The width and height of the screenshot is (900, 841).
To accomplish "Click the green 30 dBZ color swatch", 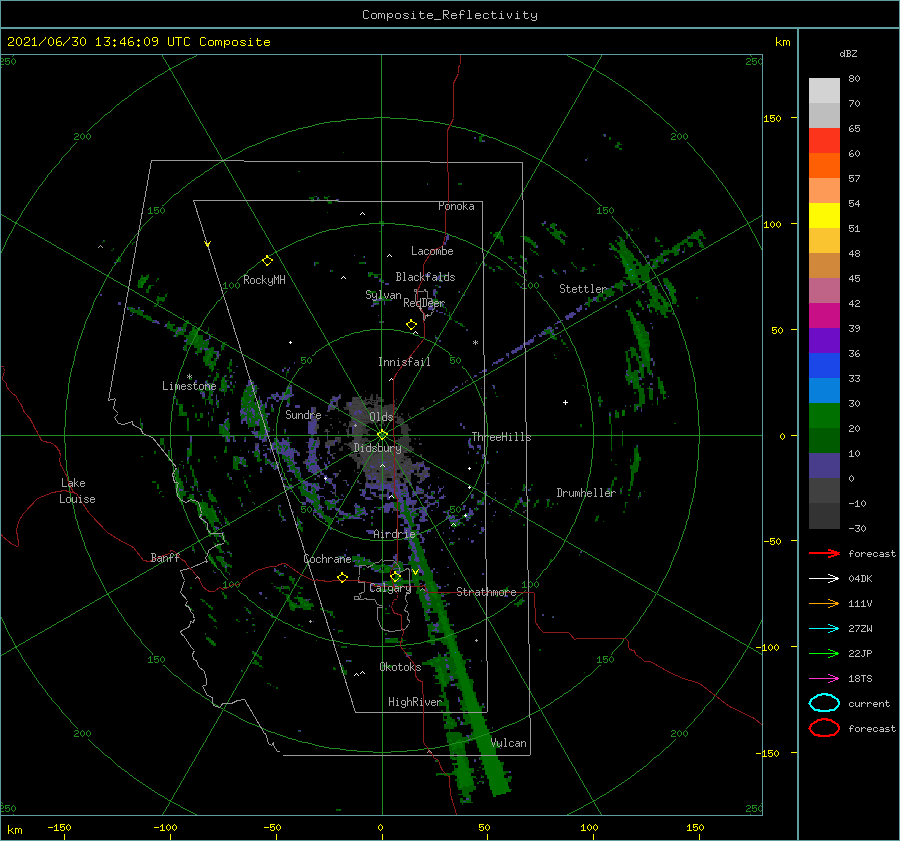I will pyautogui.click(x=824, y=416).
